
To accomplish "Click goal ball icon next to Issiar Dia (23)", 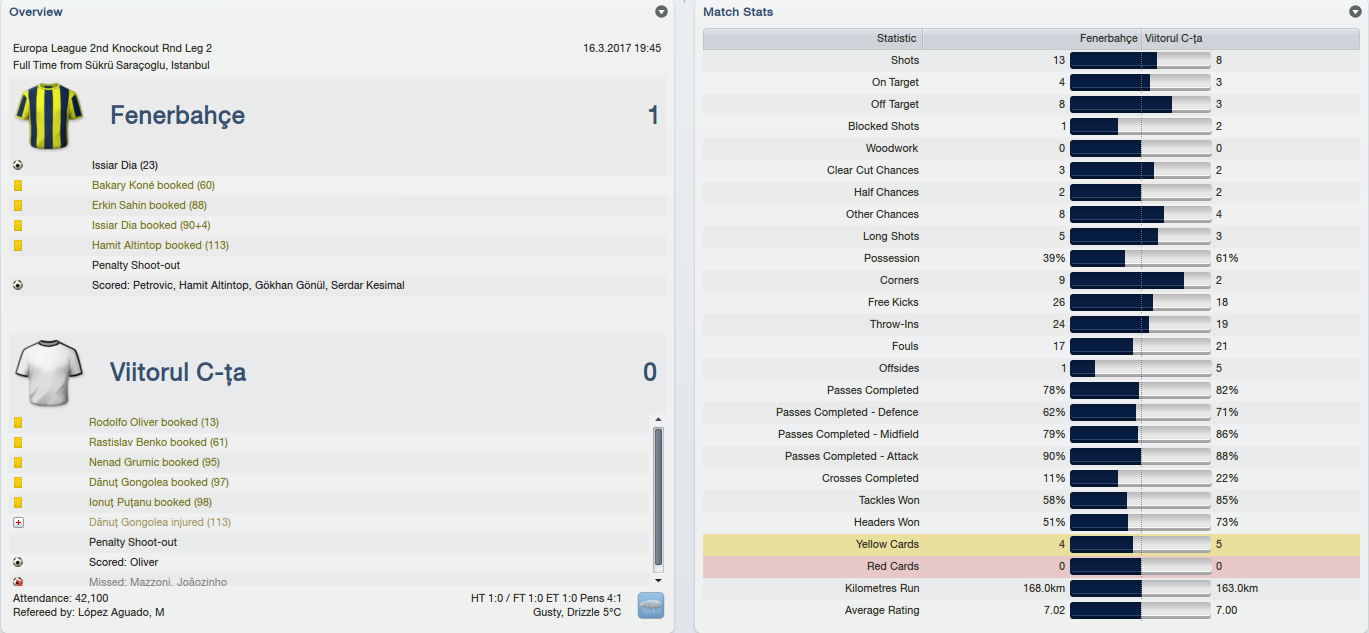I will click(x=18, y=165).
